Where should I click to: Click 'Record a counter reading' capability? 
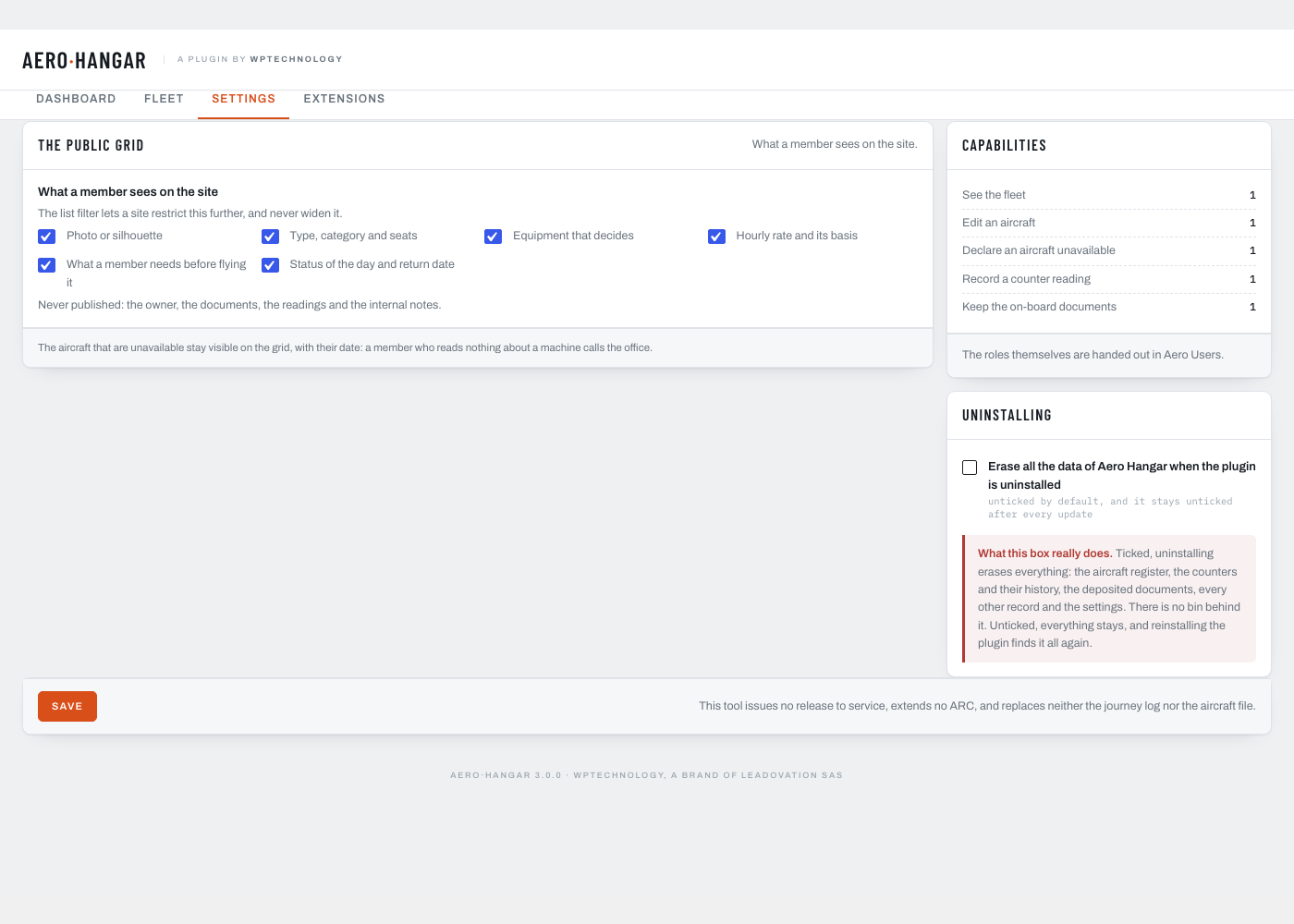tap(1109, 279)
